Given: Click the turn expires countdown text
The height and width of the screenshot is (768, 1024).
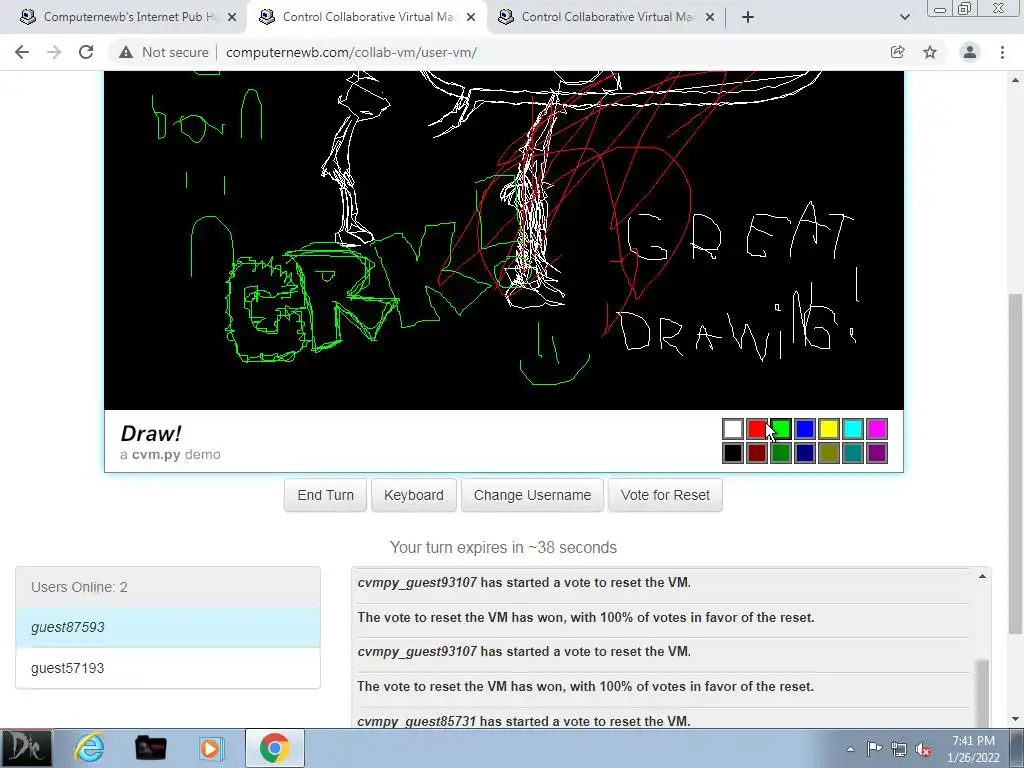Looking at the screenshot, I should tap(503, 547).
